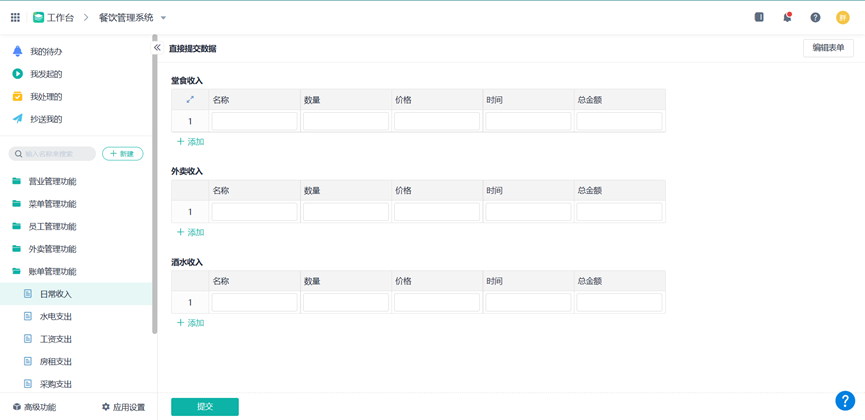Click the 编辑表单 button
Image resolution: width=865 pixels, height=420 pixels.
[x=828, y=48]
